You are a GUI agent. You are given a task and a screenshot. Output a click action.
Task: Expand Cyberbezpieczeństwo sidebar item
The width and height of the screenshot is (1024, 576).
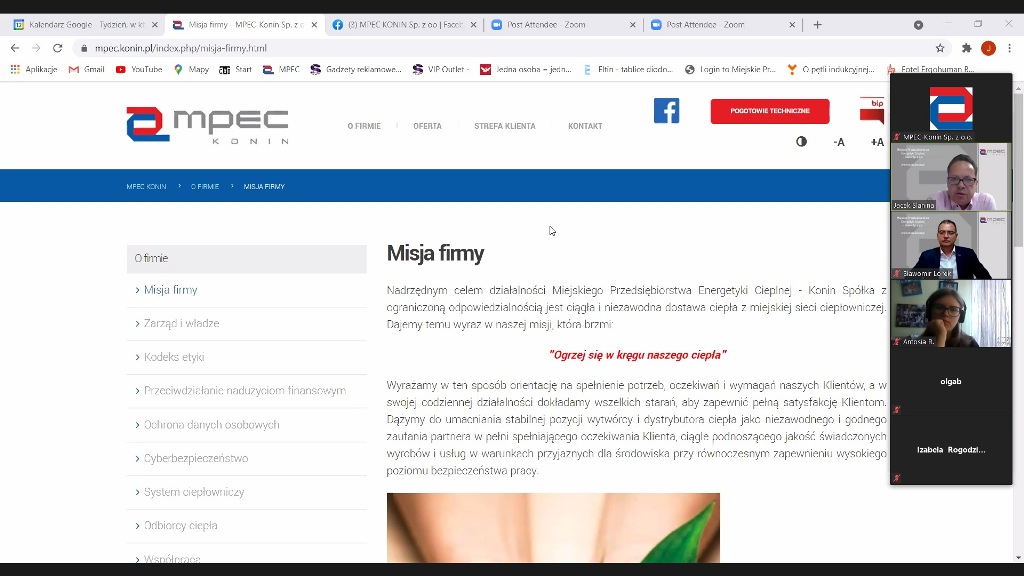[196, 458]
